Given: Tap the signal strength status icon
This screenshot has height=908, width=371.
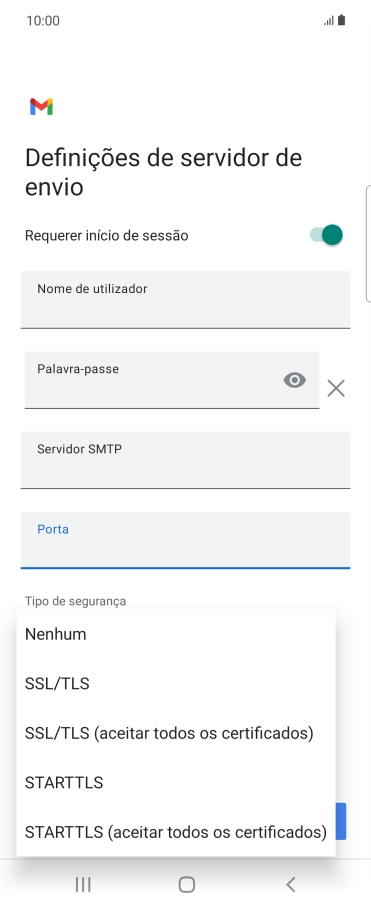Looking at the screenshot, I should point(329,21).
